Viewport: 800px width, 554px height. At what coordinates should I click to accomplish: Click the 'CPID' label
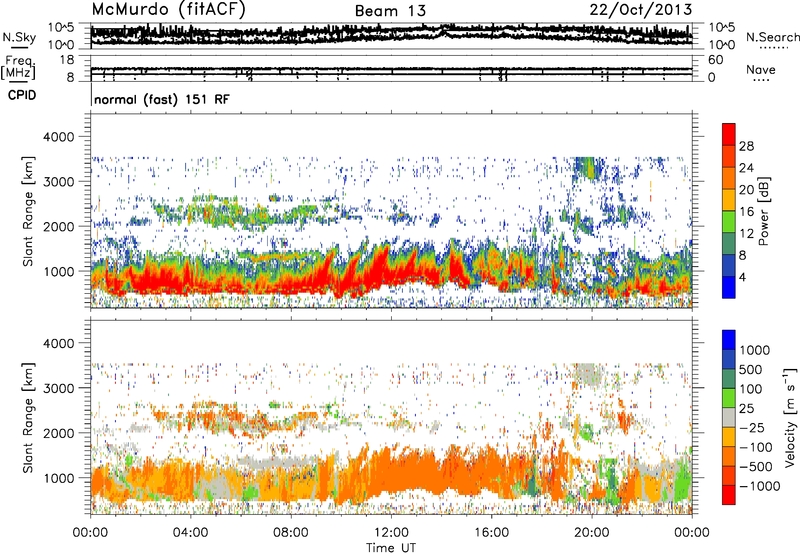click(22, 95)
